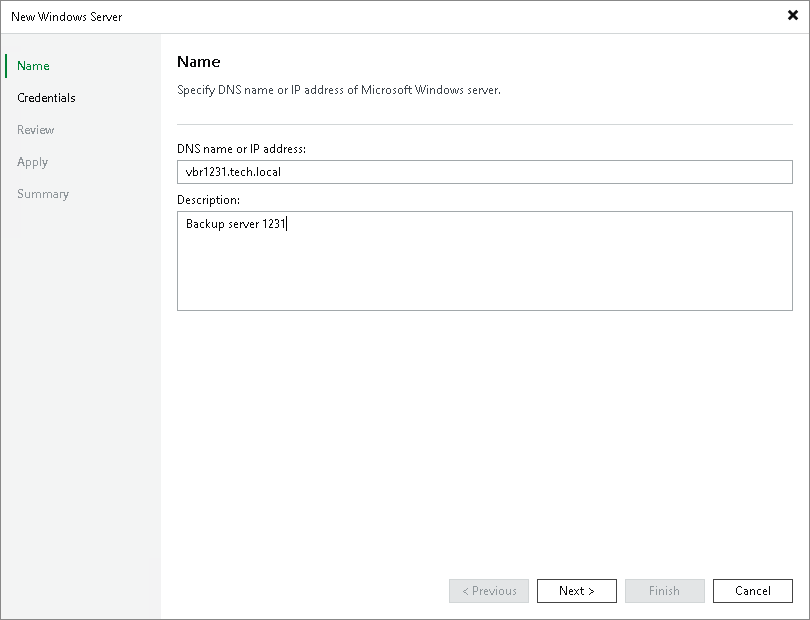810x620 pixels.
Task: Click the 'Specify DNS name or IP address' instruction text
Action: coord(339,90)
